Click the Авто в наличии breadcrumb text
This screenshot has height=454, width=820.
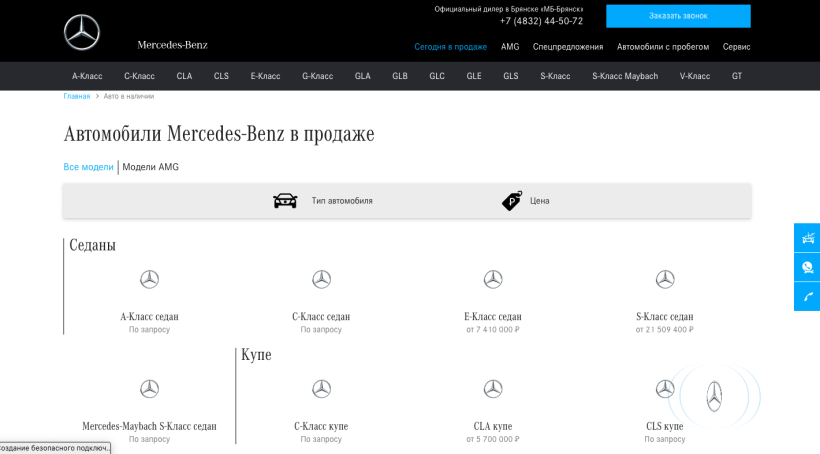tap(129, 96)
